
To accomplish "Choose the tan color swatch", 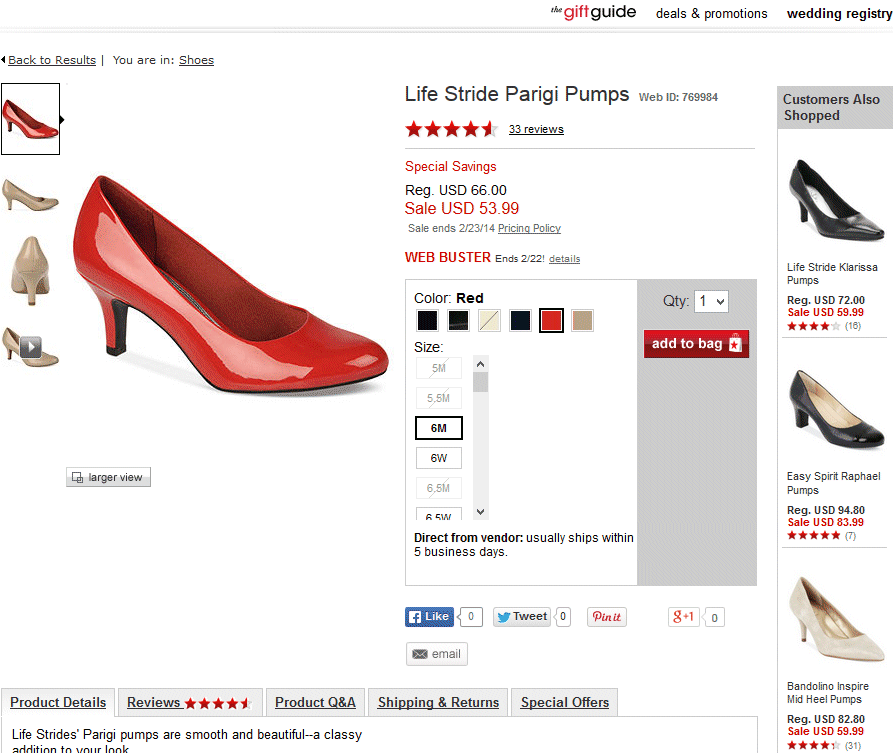I will click(x=582, y=320).
